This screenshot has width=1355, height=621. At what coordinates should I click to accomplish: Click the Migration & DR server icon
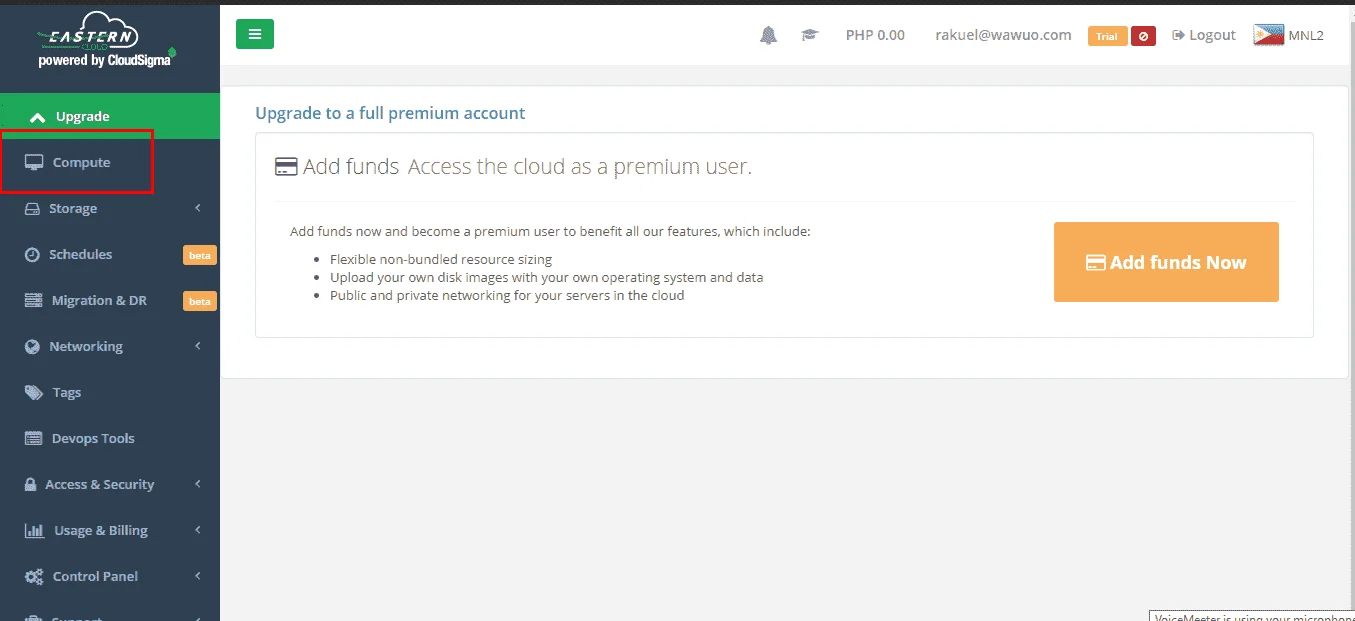(34, 300)
